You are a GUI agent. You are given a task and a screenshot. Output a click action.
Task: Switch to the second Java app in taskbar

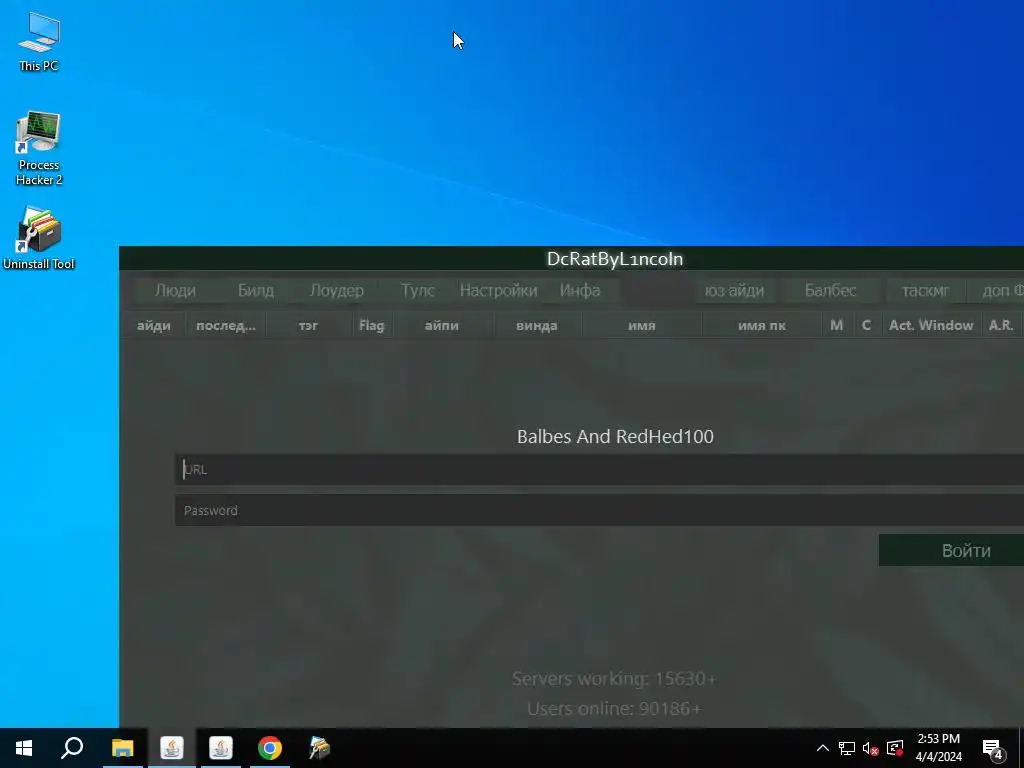(221, 748)
